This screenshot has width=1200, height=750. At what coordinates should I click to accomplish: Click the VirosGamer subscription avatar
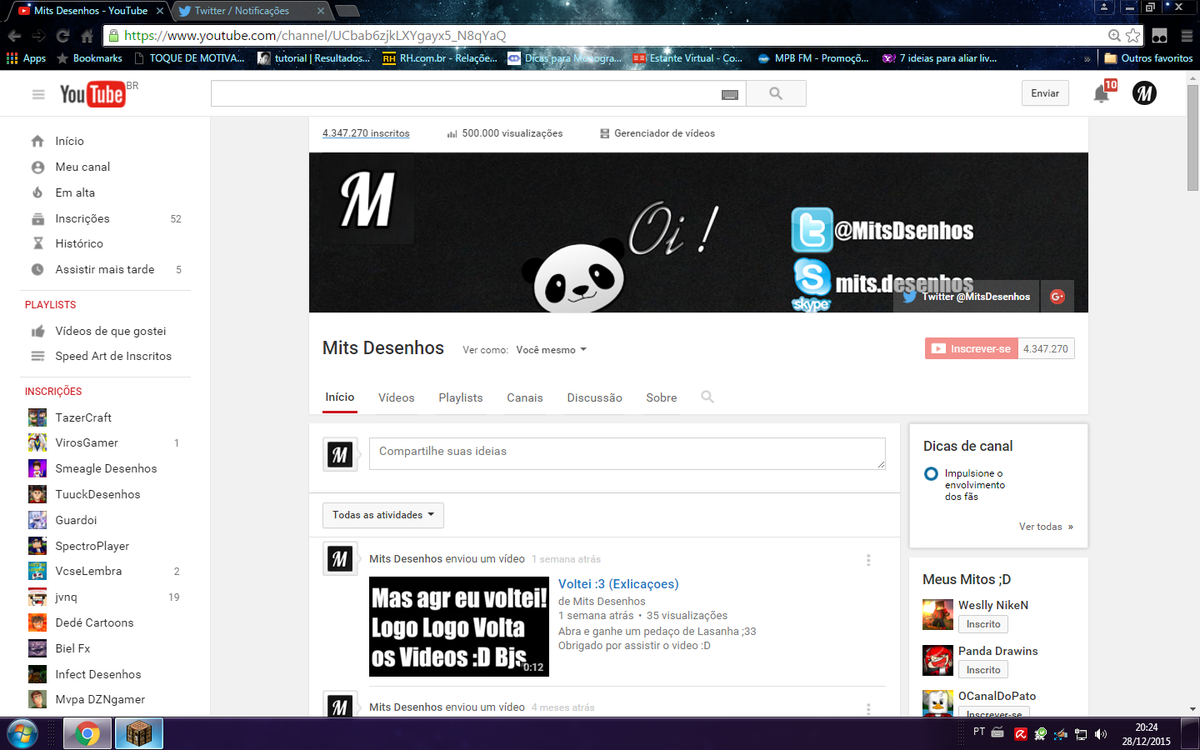click(37, 443)
